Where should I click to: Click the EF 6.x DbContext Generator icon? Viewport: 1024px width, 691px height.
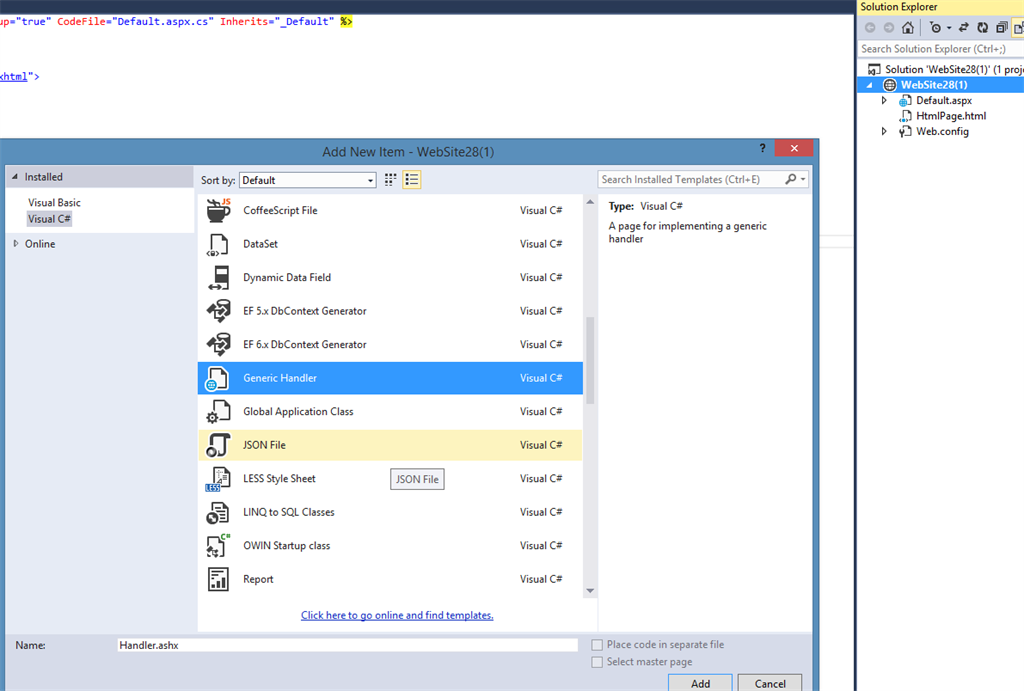(218, 344)
